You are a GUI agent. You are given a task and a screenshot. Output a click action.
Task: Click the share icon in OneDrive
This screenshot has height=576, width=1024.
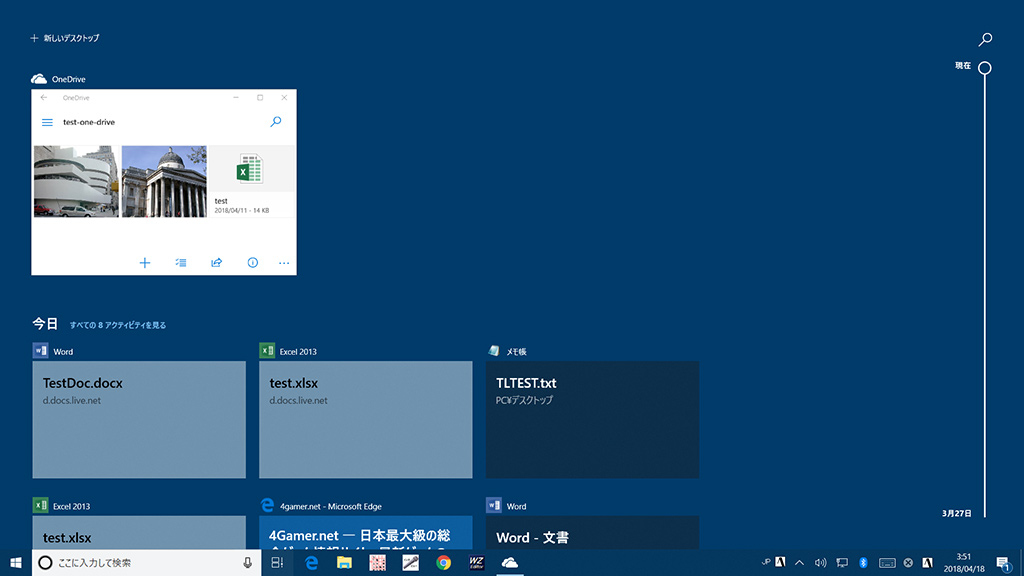pyautogui.click(x=217, y=263)
